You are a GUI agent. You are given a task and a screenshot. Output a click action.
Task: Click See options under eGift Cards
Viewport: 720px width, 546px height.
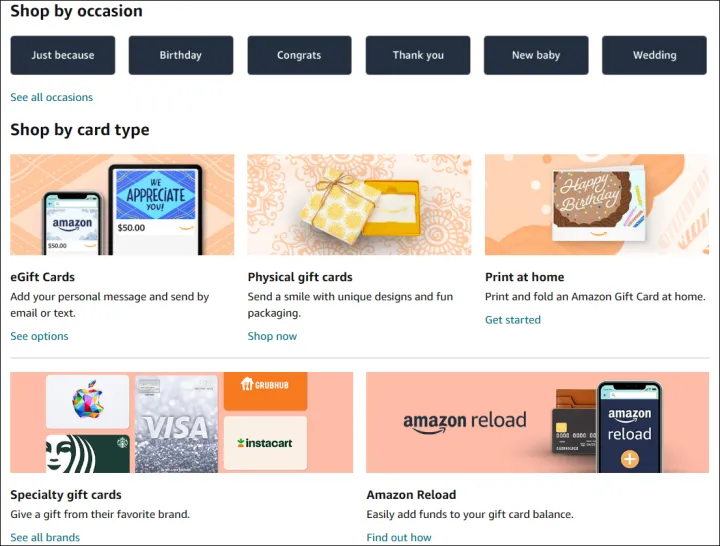(40, 336)
